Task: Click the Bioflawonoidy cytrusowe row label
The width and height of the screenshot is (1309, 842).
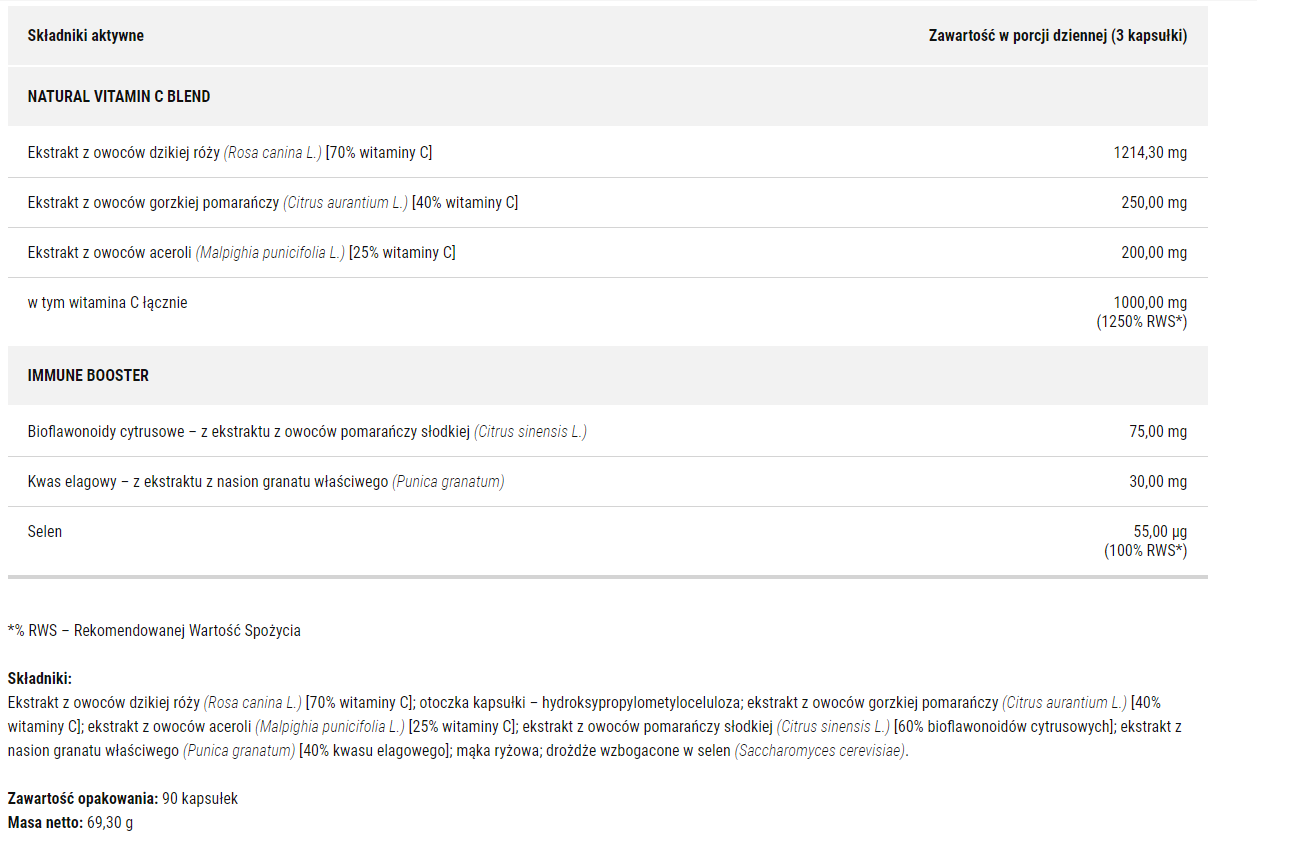Action: (307, 432)
